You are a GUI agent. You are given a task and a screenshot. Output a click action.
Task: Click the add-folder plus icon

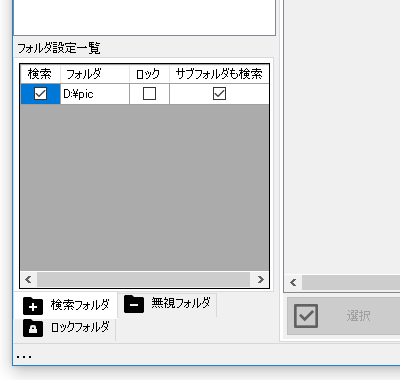tap(33, 306)
